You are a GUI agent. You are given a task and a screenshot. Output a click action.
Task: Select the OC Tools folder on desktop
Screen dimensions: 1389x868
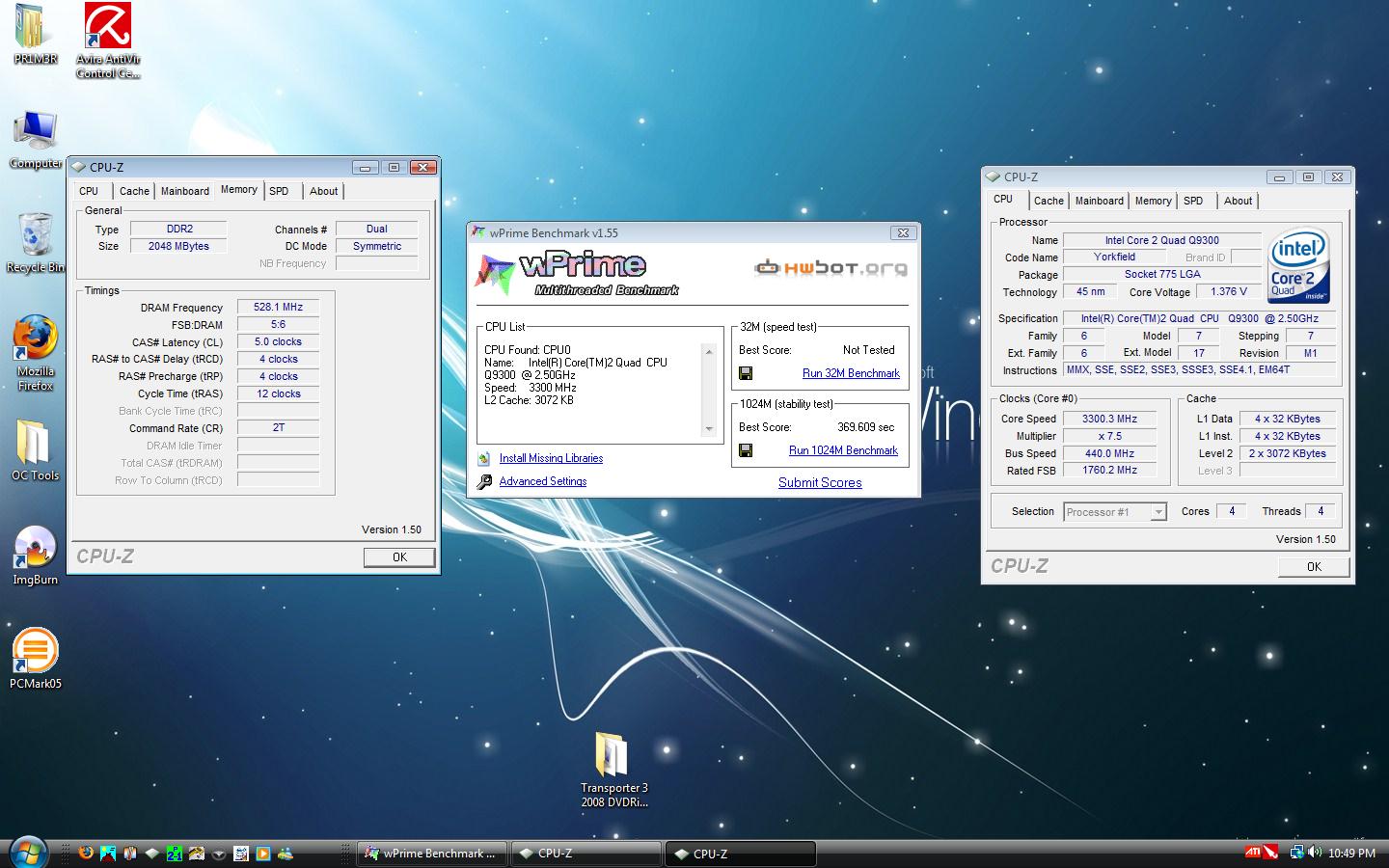(35, 450)
